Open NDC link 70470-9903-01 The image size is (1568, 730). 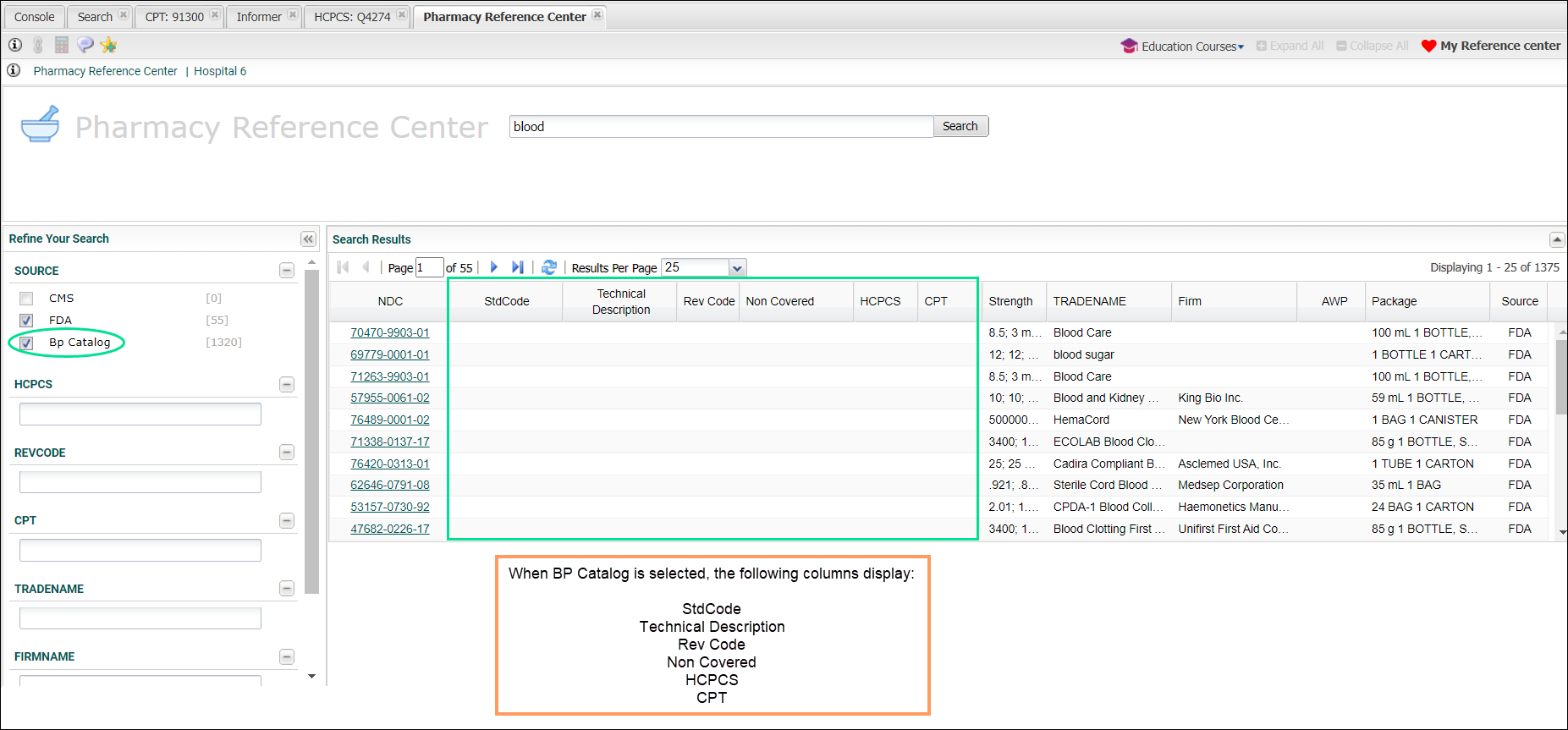point(390,332)
